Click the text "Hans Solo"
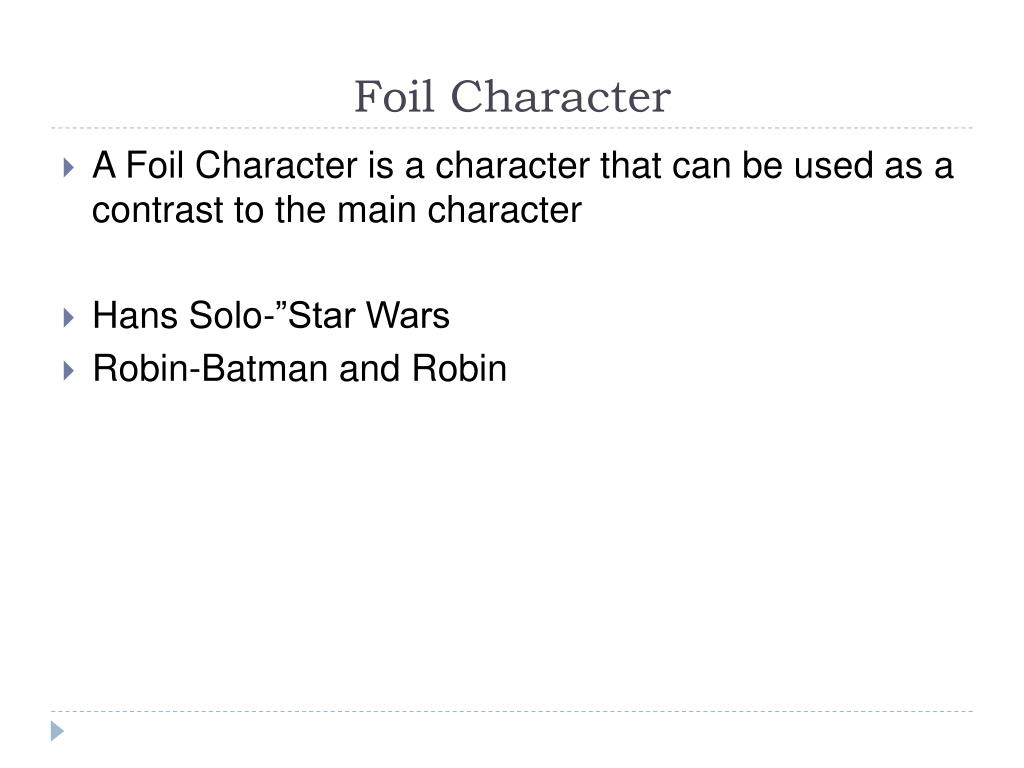The image size is (1024, 768). pyautogui.click(x=177, y=315)
